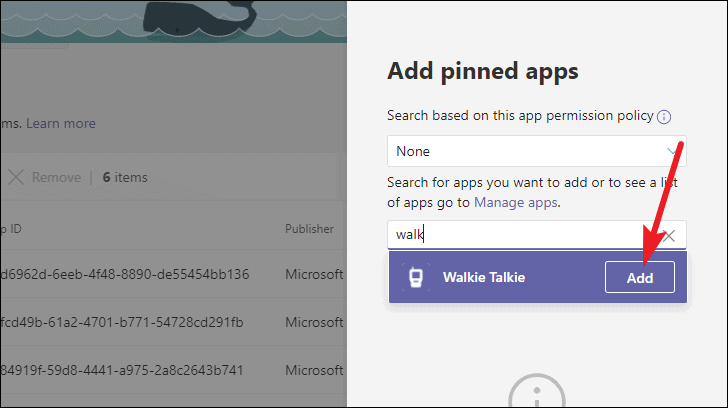
Task: Clear the app search with the X icon
Action: click(670, 235)
